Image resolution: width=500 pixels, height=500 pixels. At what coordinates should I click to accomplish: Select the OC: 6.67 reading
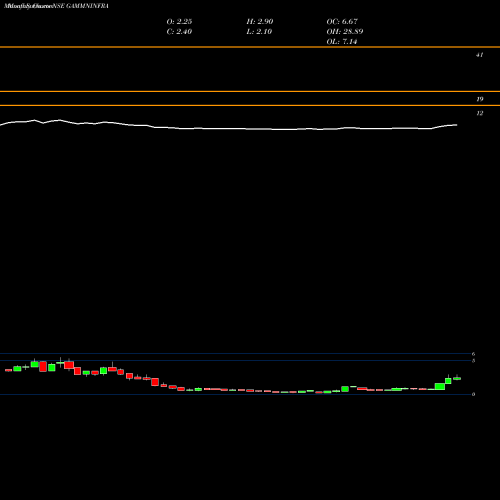[342, 21]
